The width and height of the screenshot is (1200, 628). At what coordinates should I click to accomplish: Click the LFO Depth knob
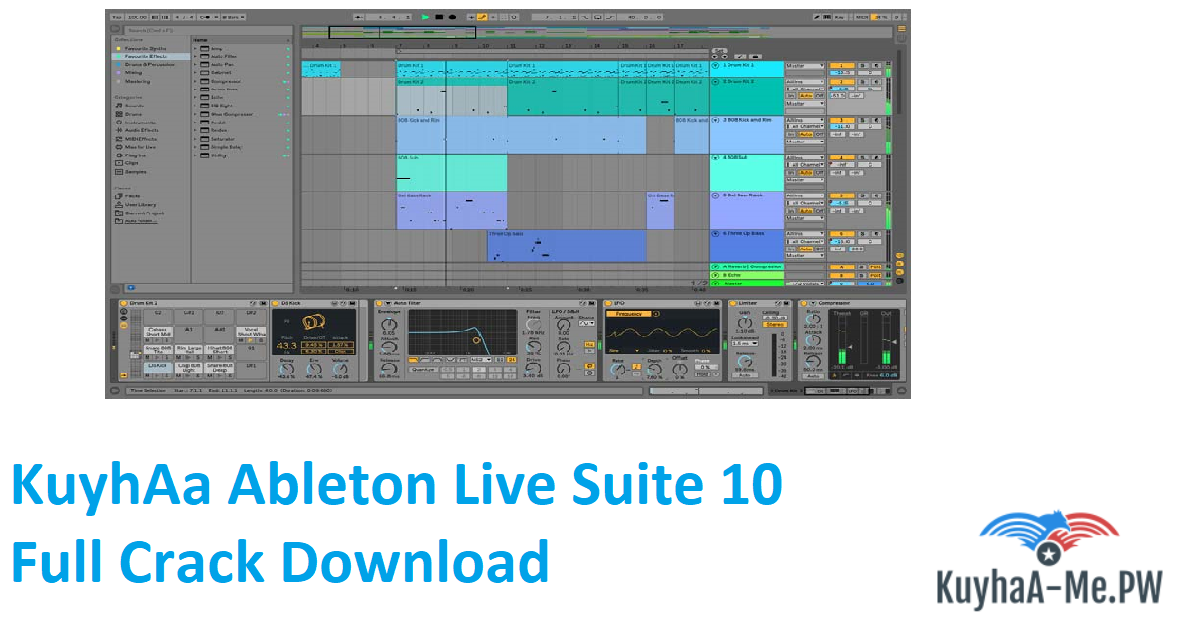tap(655, 369)
